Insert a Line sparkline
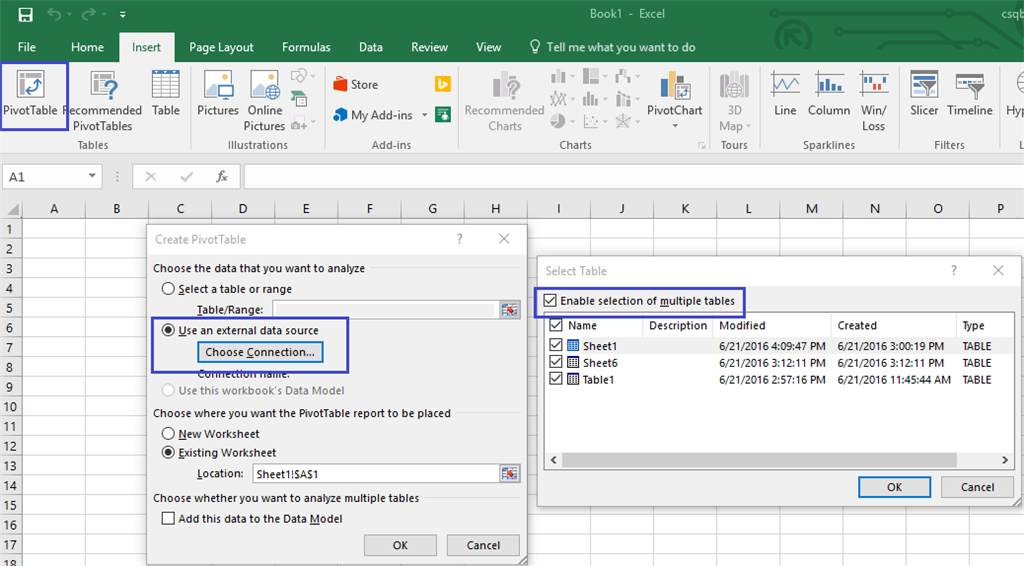Viewport: 1024px width, 566px height. click(x=785, y=95)
